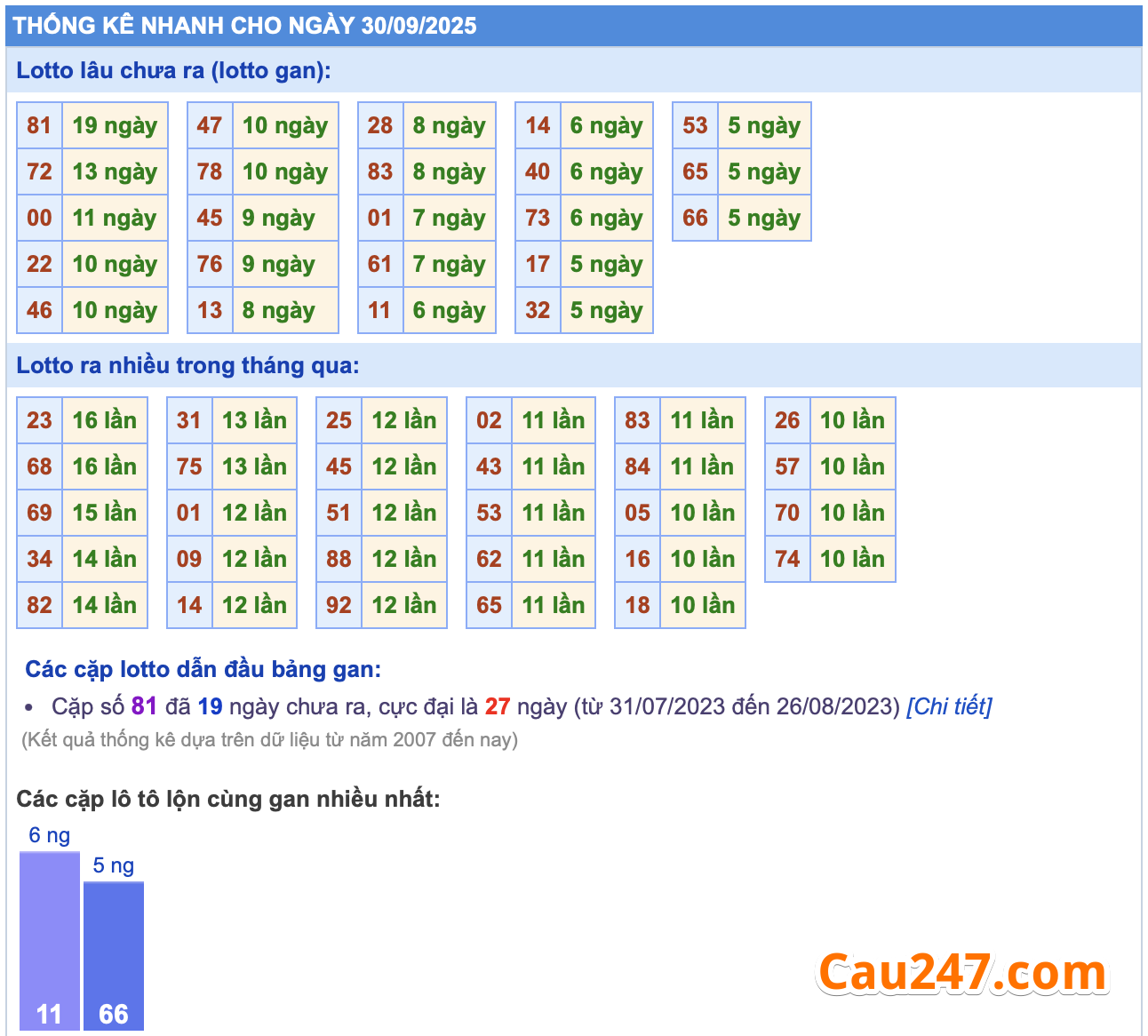
Task: Click the 'Lotto lâu chưa ra (lotto gan)' heading
Action: pyautogui.click(x=173, y=71)
